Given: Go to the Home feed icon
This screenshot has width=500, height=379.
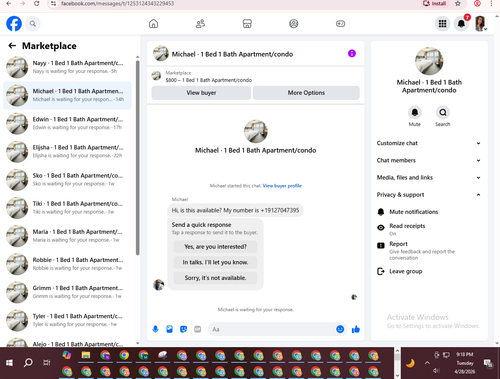Looking at the screenshot, I should click(153, 24).
